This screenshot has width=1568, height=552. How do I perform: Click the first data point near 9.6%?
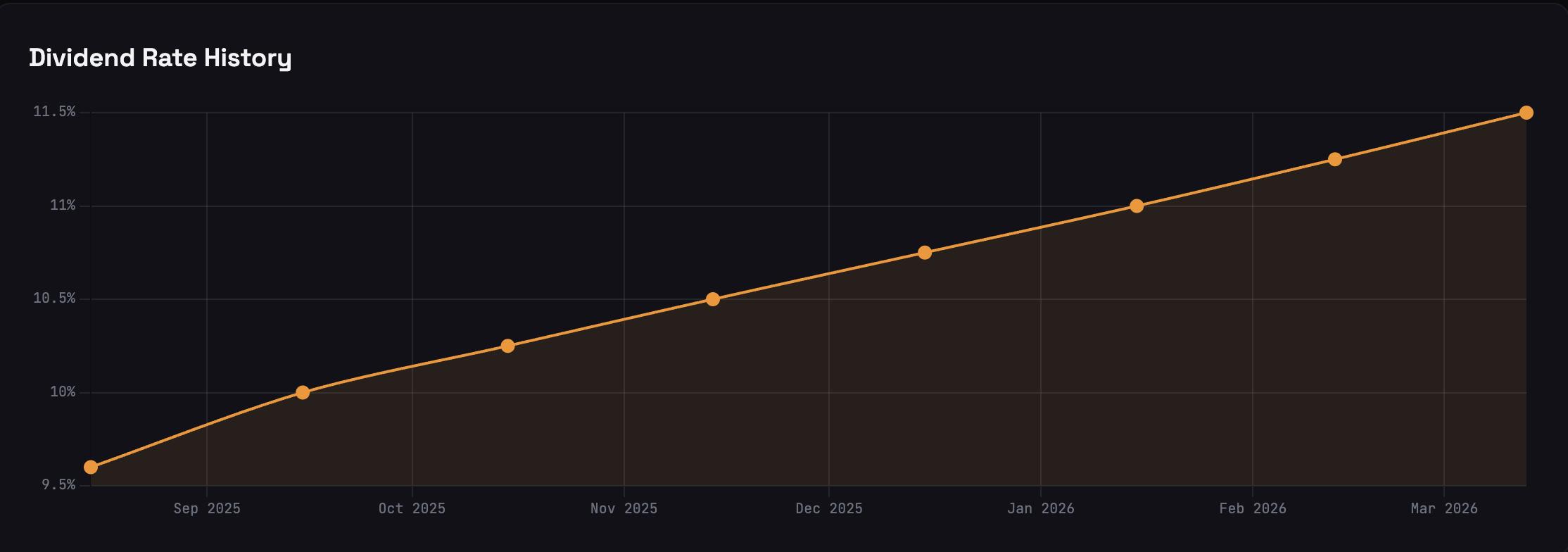91,468
